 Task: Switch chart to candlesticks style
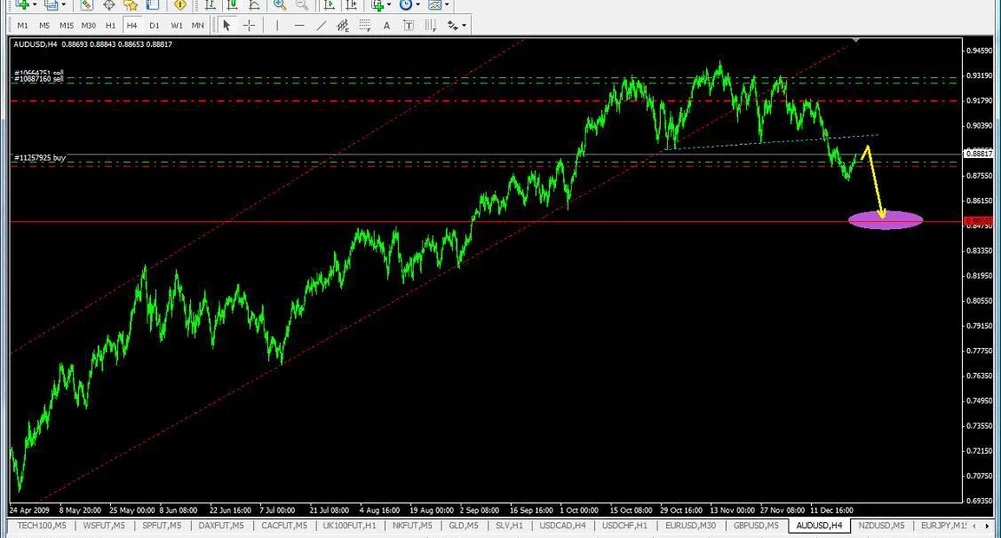point(232,4)
